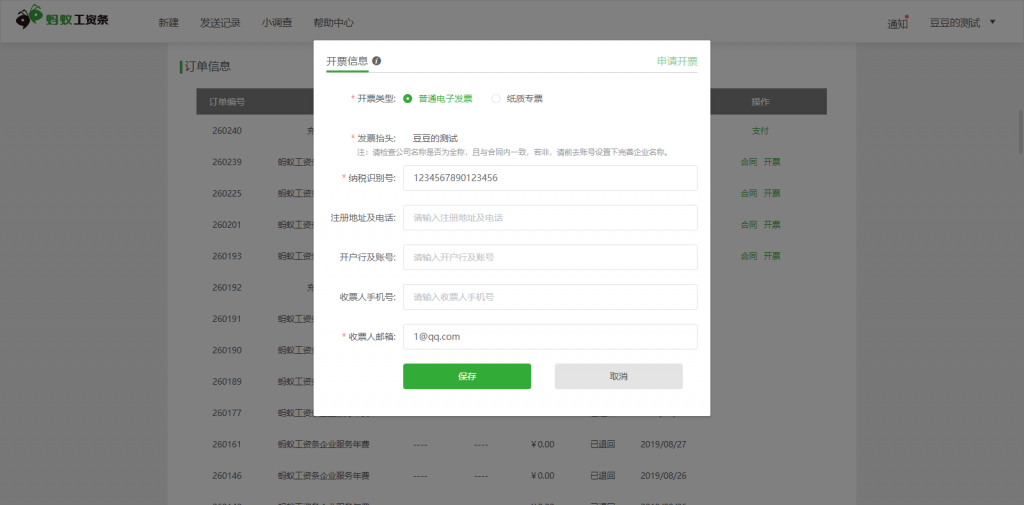Image resolution: width=1024 pixels, height=505 pixels.
Task: Click the 收票人邮箱 input field
Action: [549, 337]
